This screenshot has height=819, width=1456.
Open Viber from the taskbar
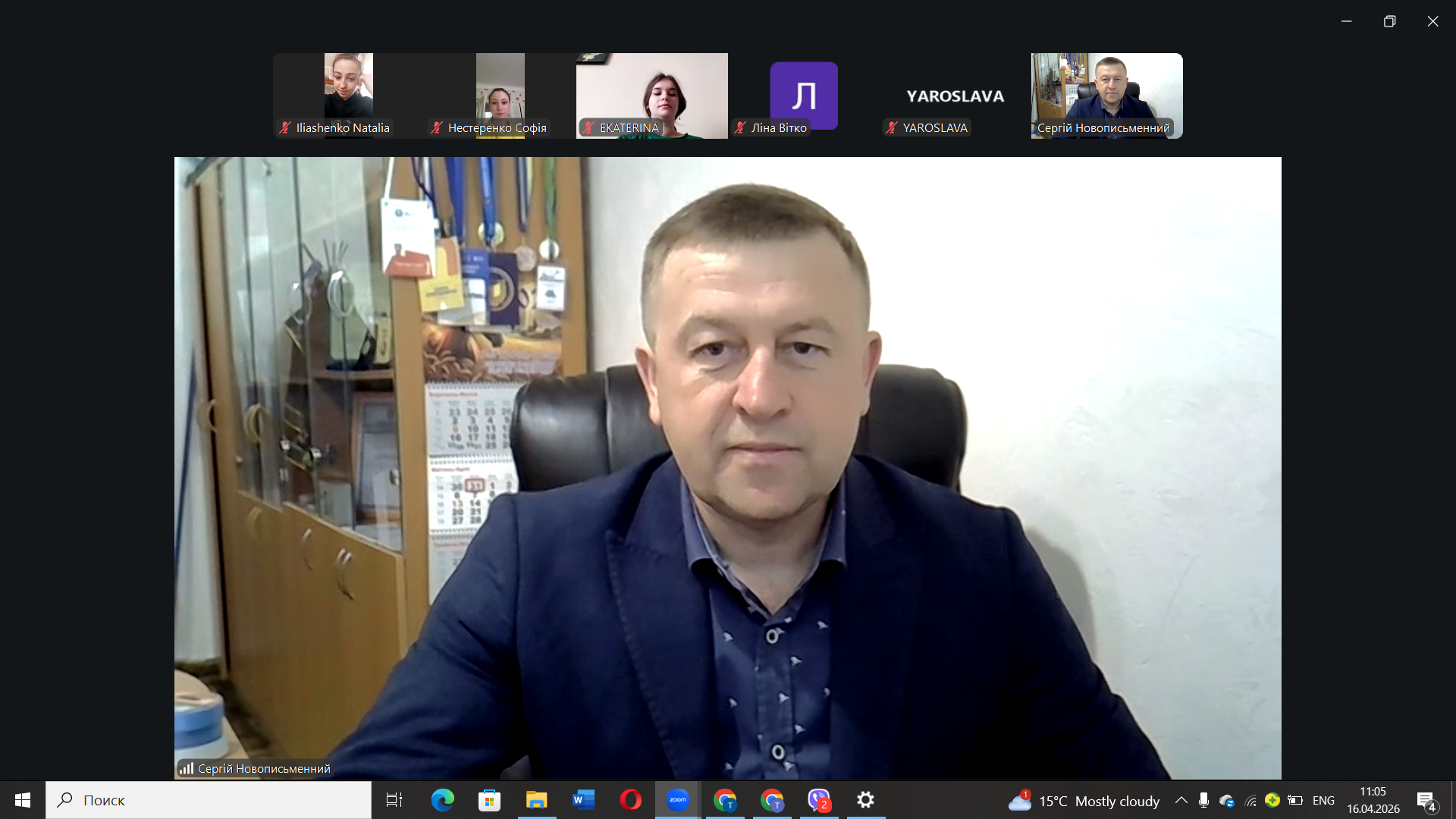pyautogui.click(x=819, y=800)
